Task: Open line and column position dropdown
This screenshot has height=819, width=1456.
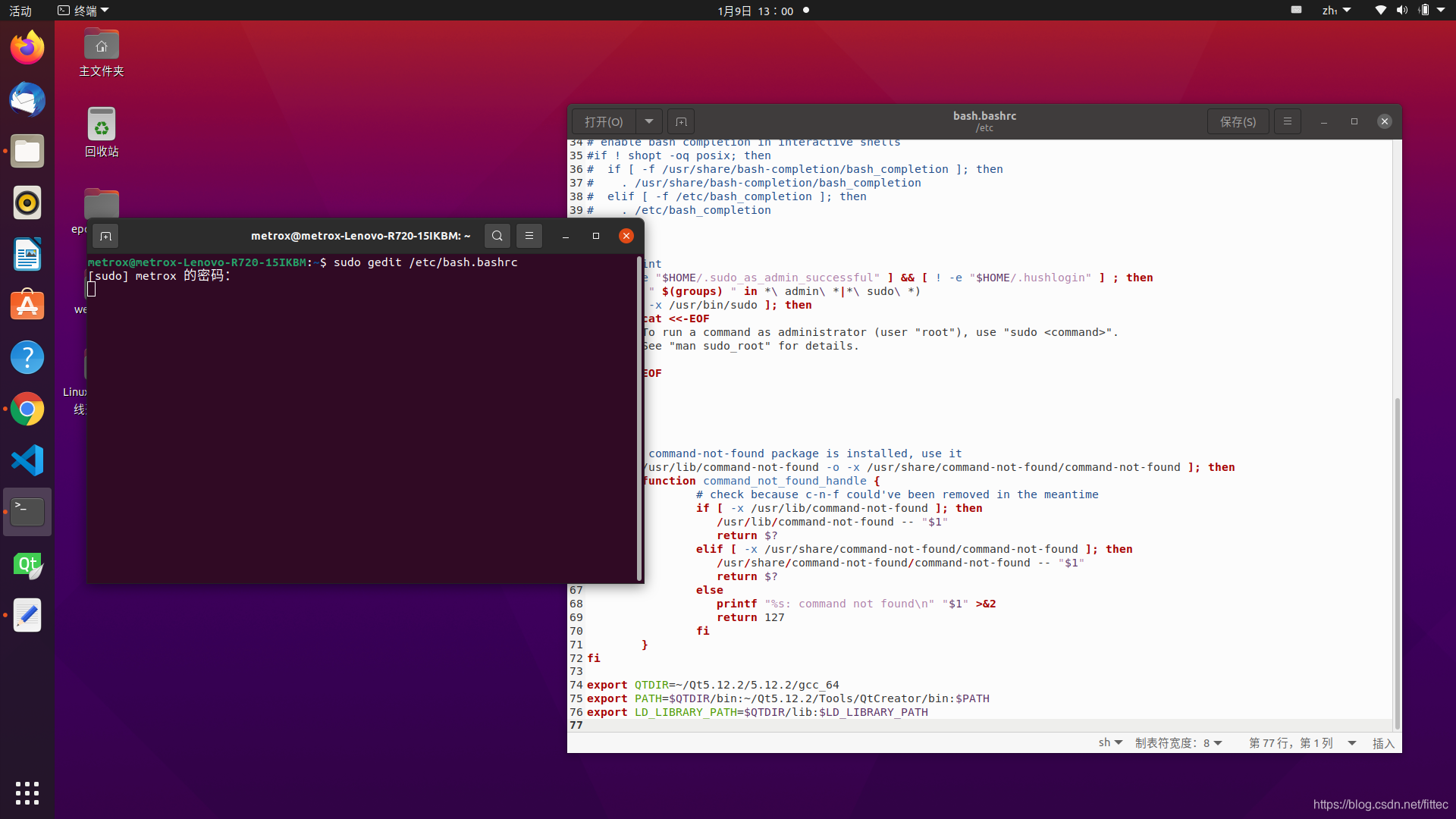Action: tap(1302, 743)
